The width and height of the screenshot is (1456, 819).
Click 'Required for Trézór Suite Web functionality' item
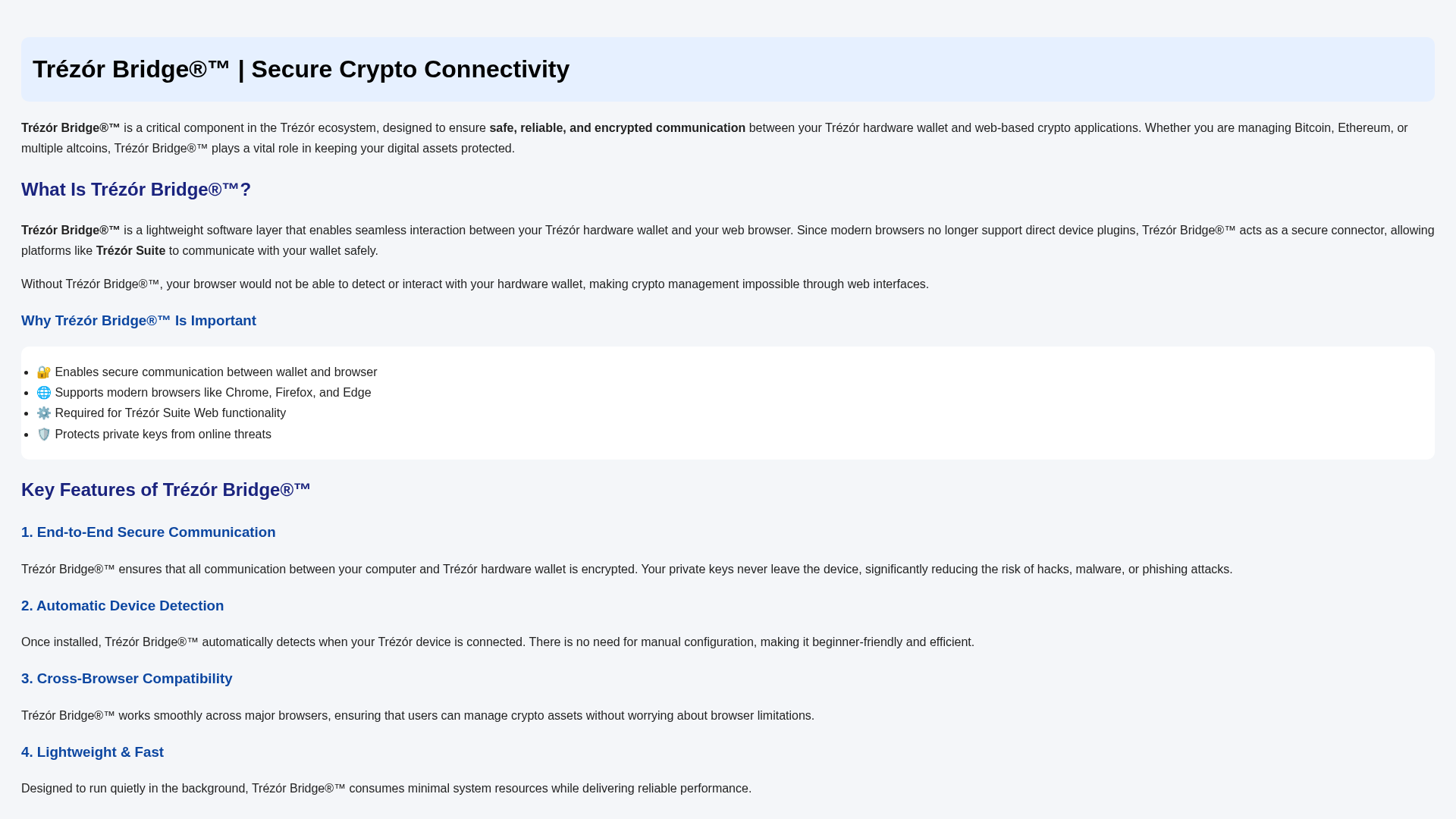pos(162,413)
